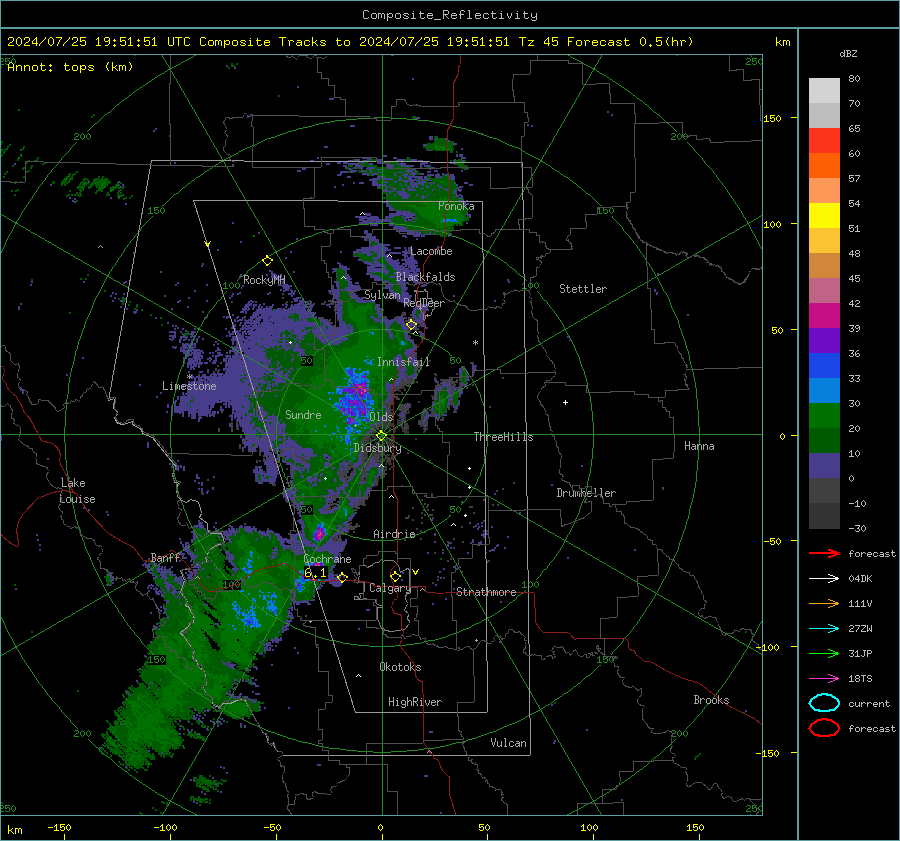900x841 pixels.
Task: Click the RockyMH label
Action: (x=264, y=280)
